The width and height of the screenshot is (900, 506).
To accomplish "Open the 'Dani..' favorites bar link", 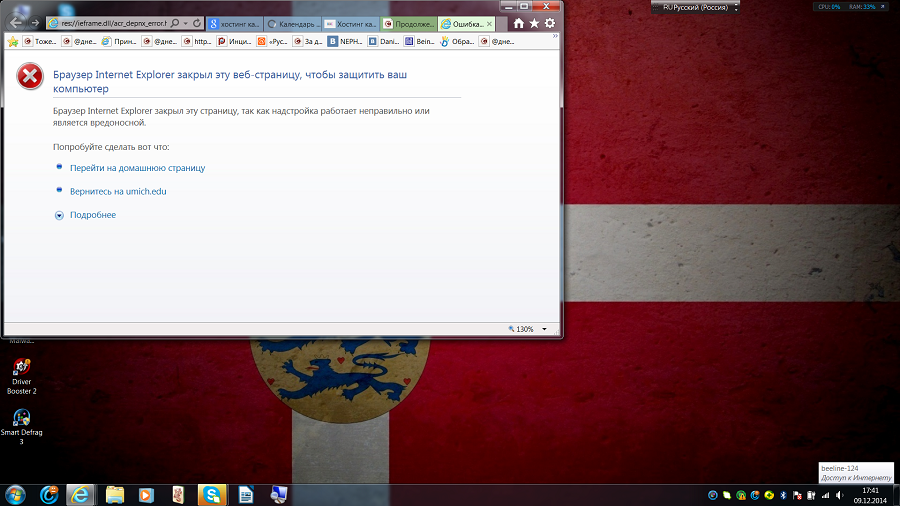I will pos(383,41).
